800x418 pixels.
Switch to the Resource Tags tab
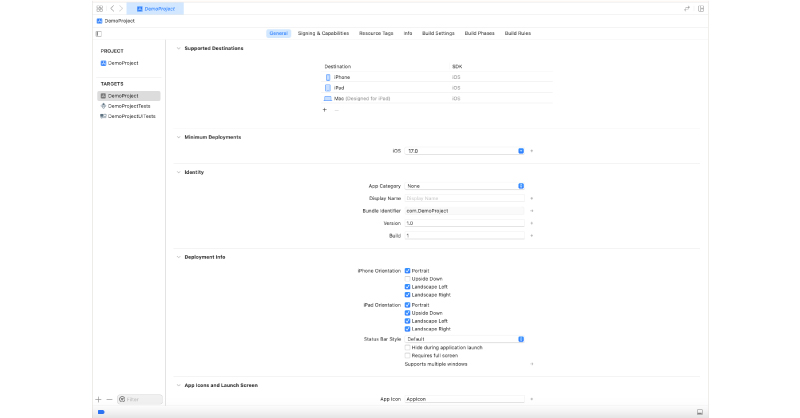tap(376, 33)
